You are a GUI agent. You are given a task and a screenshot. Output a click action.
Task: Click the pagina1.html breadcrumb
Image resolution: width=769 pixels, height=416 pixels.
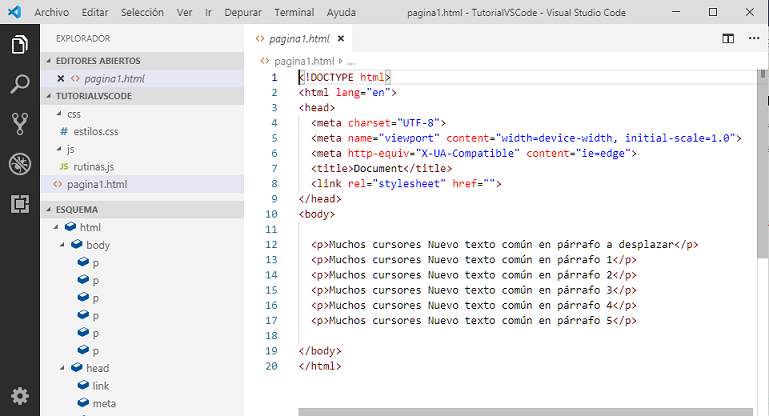click(x=304, y=61)
